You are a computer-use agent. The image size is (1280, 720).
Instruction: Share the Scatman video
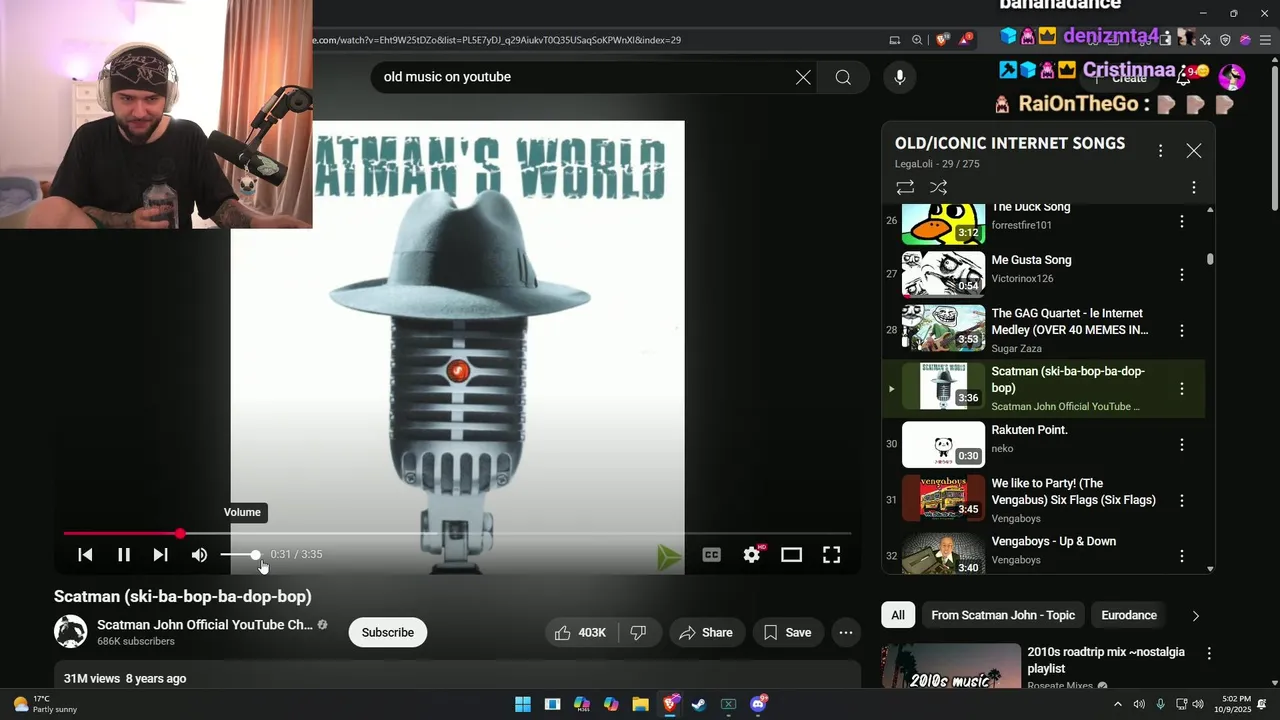tap(706, 632)
